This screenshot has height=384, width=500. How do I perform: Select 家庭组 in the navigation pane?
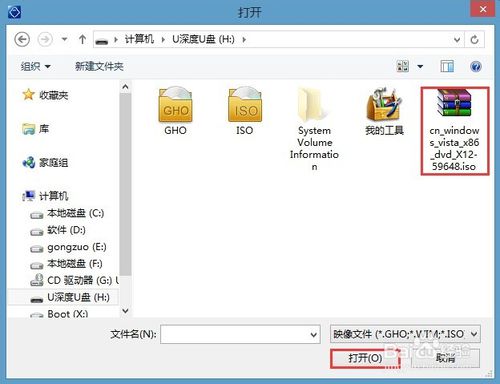click(x=45, y=162)
